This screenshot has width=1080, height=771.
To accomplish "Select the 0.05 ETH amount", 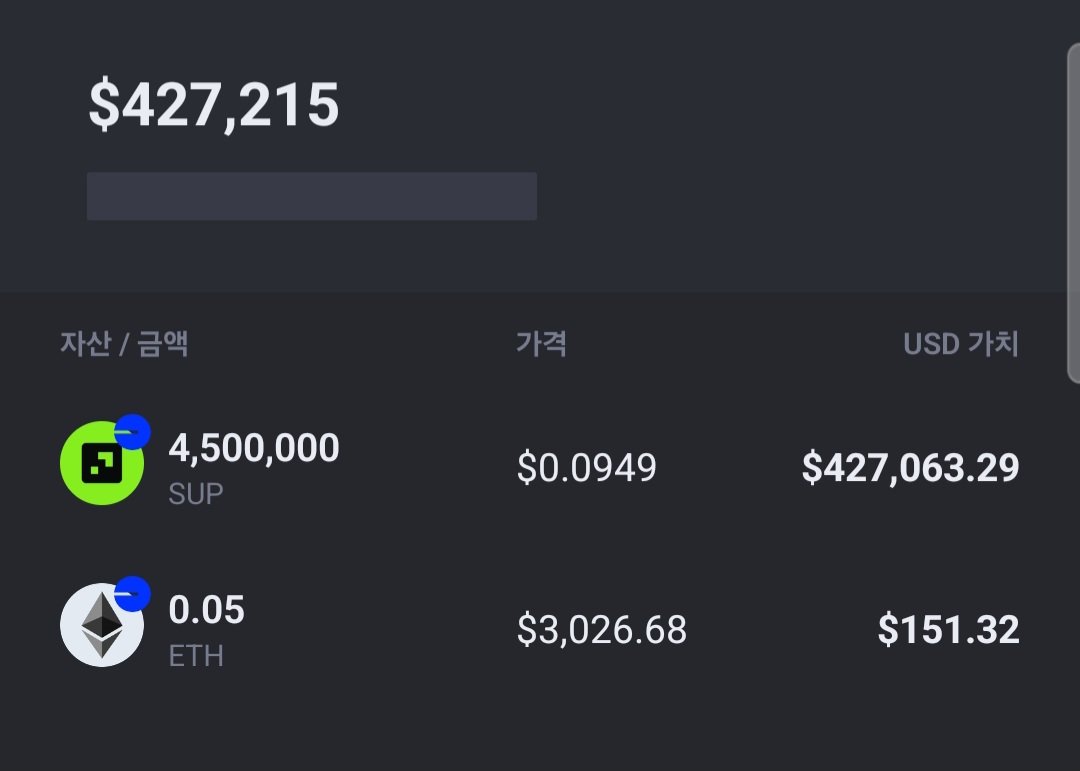I will pyautogui.click(x=207, y=610).
